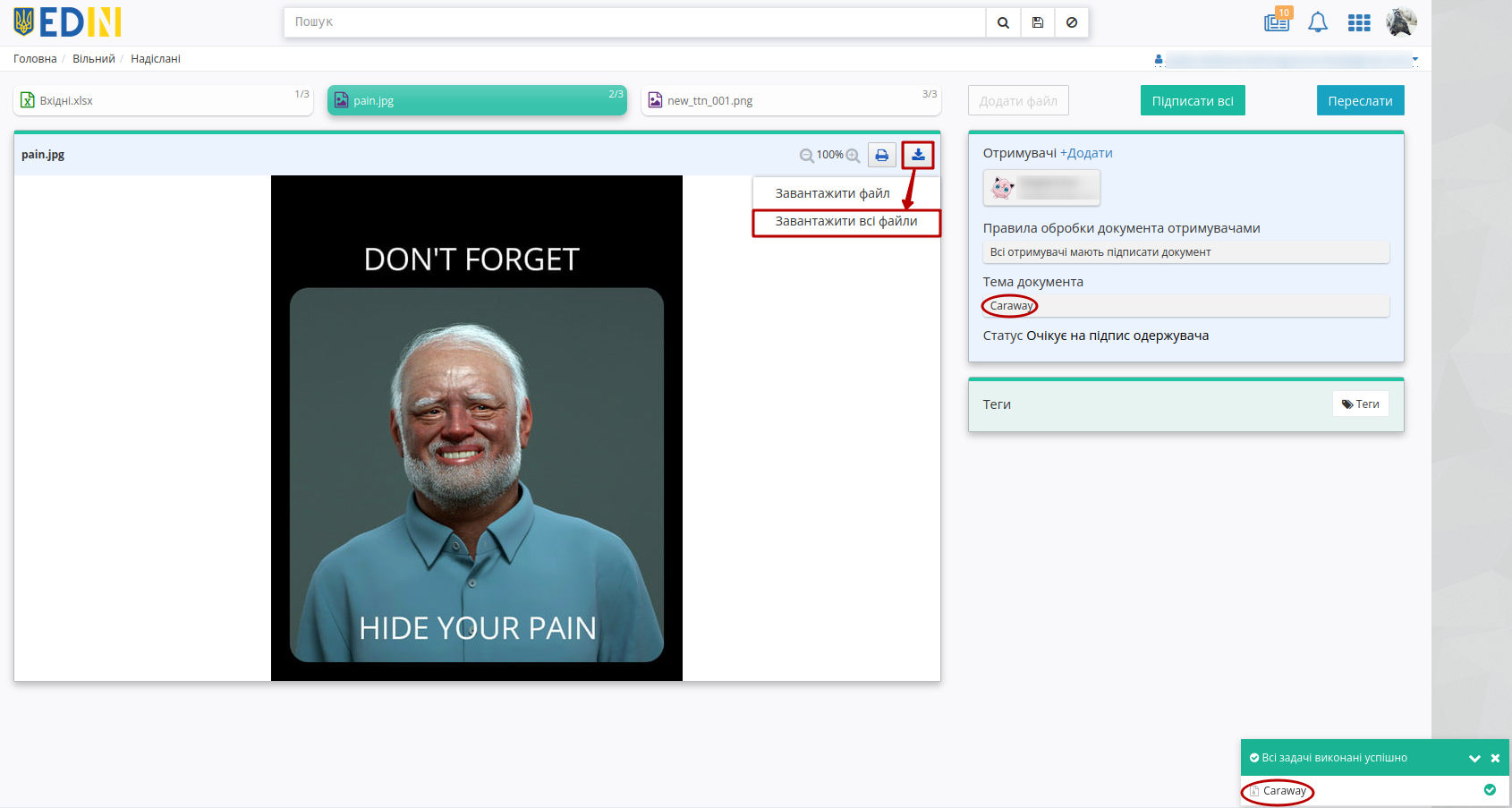Screen dimensions: 1512x808
Task: Switch to the Вхідні.xlsx file tab
Action: click(164, 100)
